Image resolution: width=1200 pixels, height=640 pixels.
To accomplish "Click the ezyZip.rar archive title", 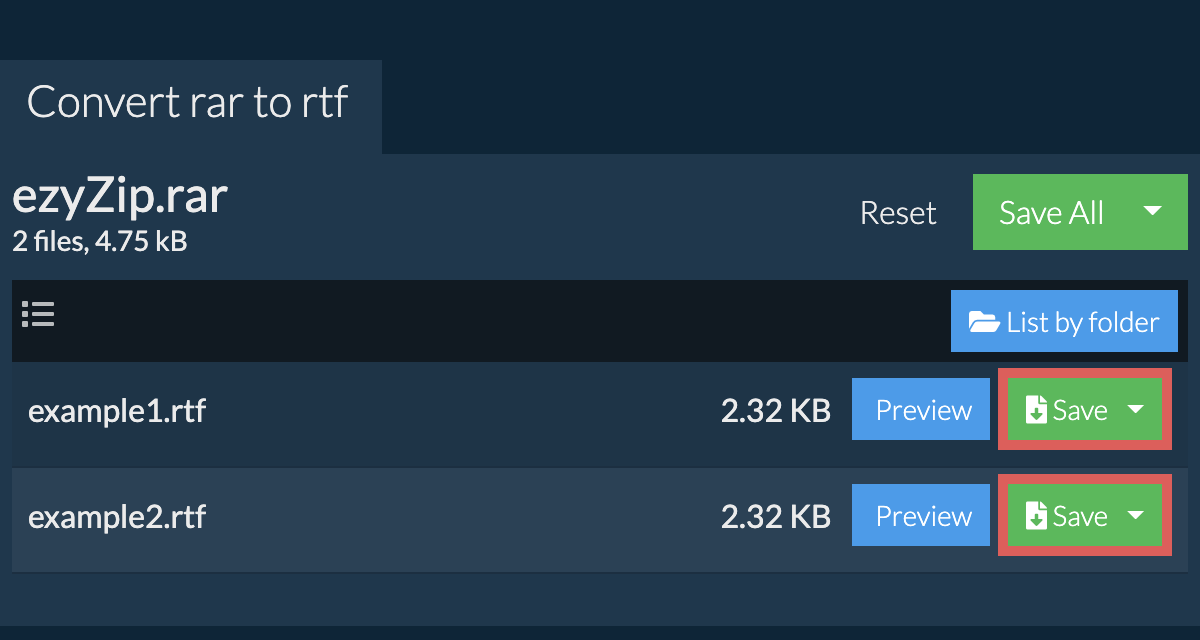I will coord(120,197).
